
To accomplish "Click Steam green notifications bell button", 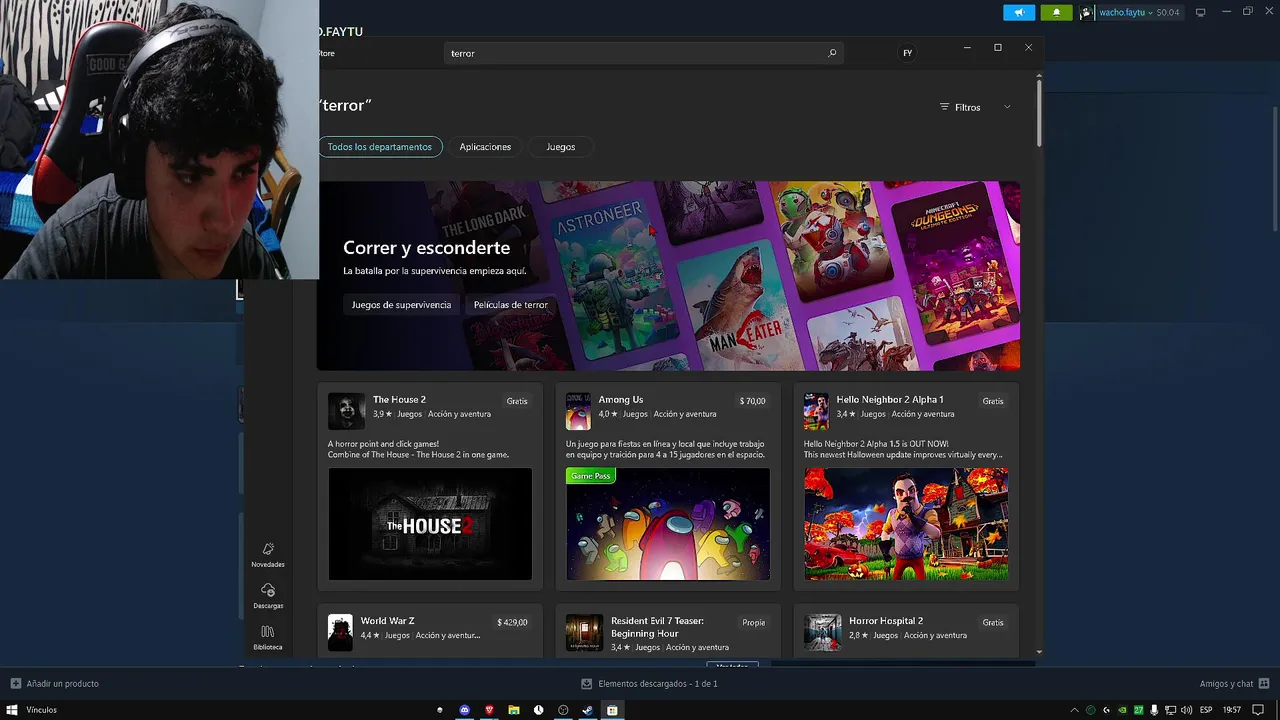I will 1056,12.
